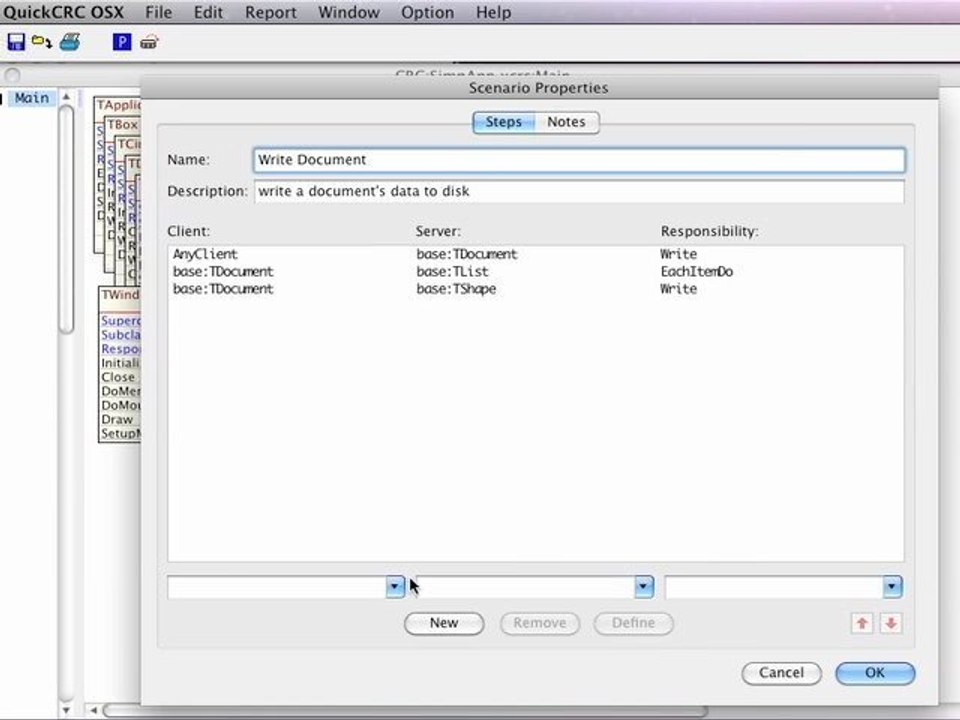Select Main in the main window list

coord(32,98)
